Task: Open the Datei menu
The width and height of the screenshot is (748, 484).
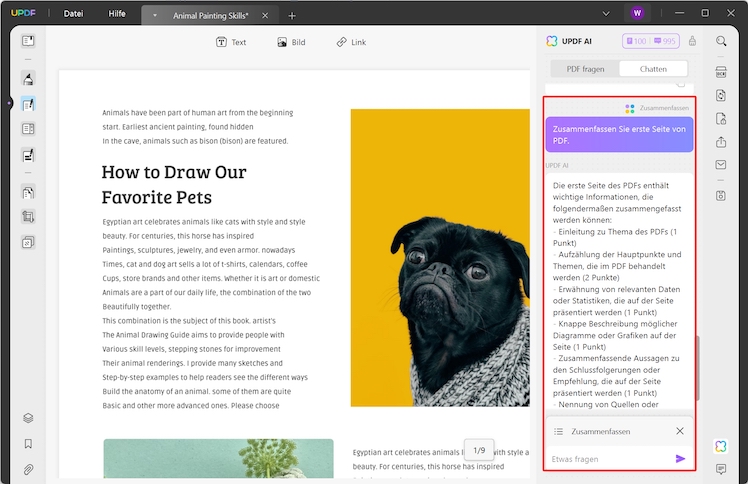Action: [73, 14]
